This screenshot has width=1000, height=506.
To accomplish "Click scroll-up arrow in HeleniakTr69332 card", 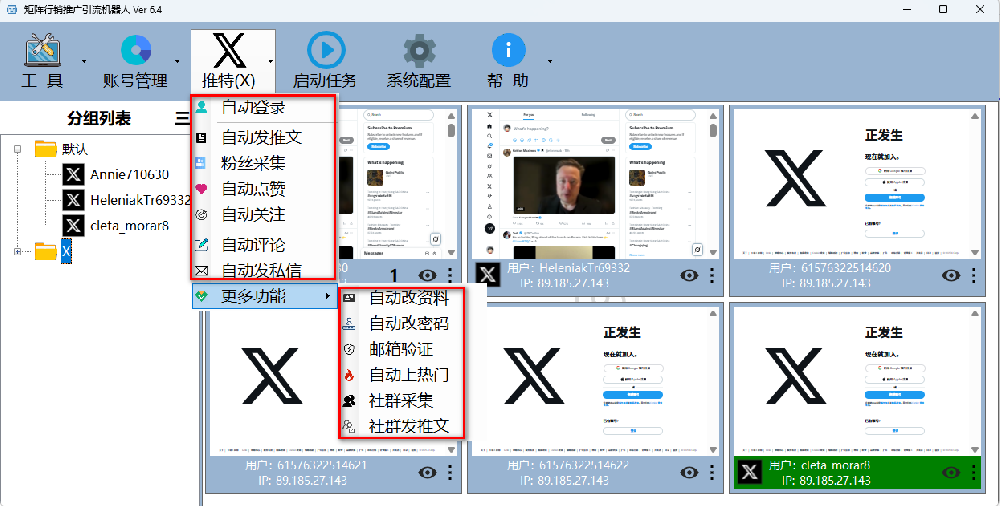I will [x=713, y=115].
